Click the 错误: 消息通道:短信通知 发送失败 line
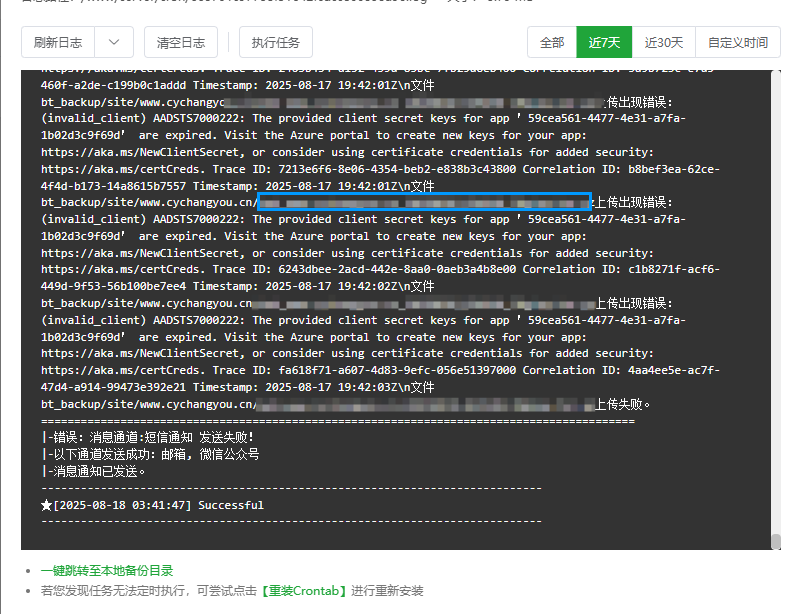792x614 pixels. click(147, 437)
